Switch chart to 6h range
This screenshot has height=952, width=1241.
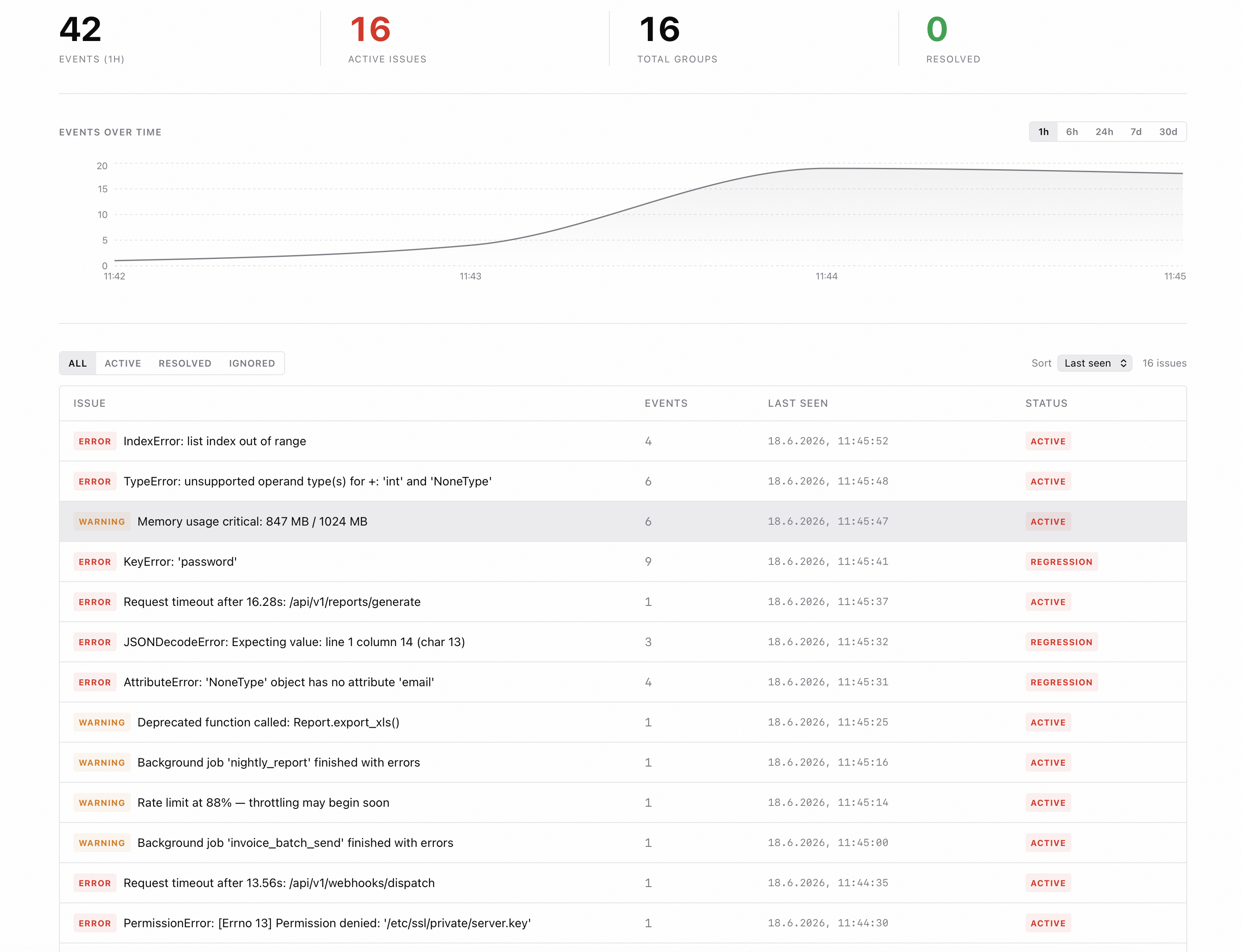click(1072, 132)
